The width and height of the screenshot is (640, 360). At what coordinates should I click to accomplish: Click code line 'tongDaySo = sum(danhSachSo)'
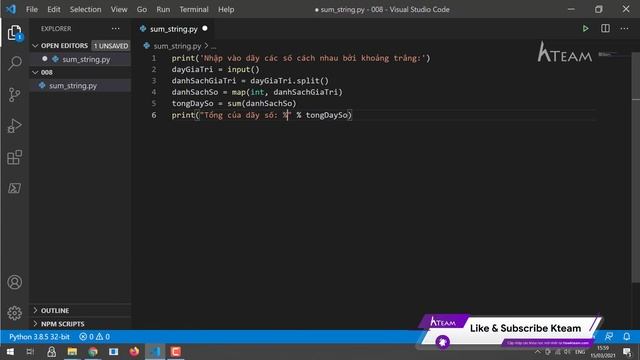[x=234, y=103]
